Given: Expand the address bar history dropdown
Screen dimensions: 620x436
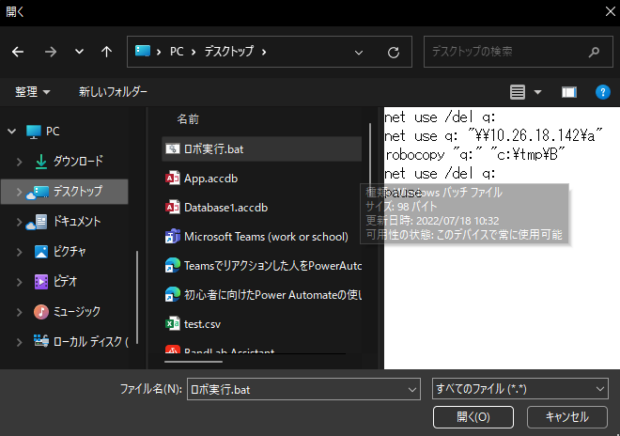Looking at the screenshot, I should tap(359, 52).
